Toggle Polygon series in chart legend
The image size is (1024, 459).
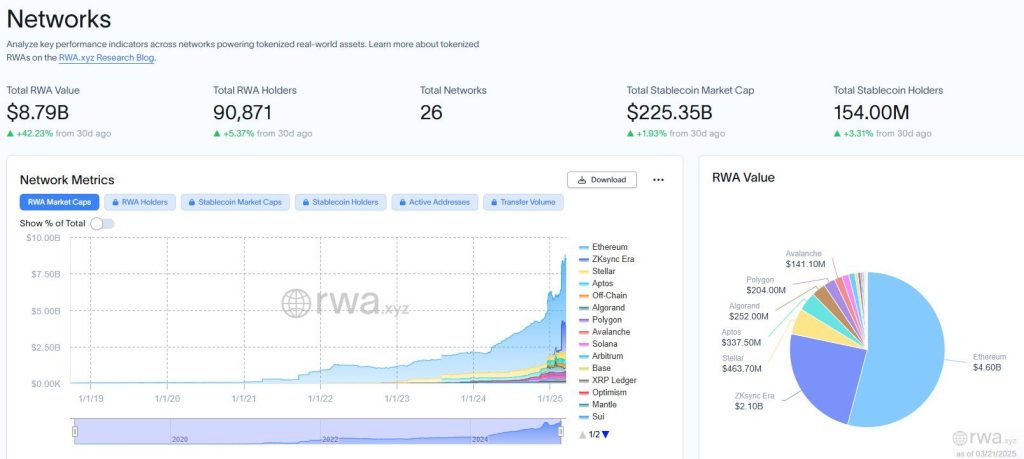(x=600, y=320)
